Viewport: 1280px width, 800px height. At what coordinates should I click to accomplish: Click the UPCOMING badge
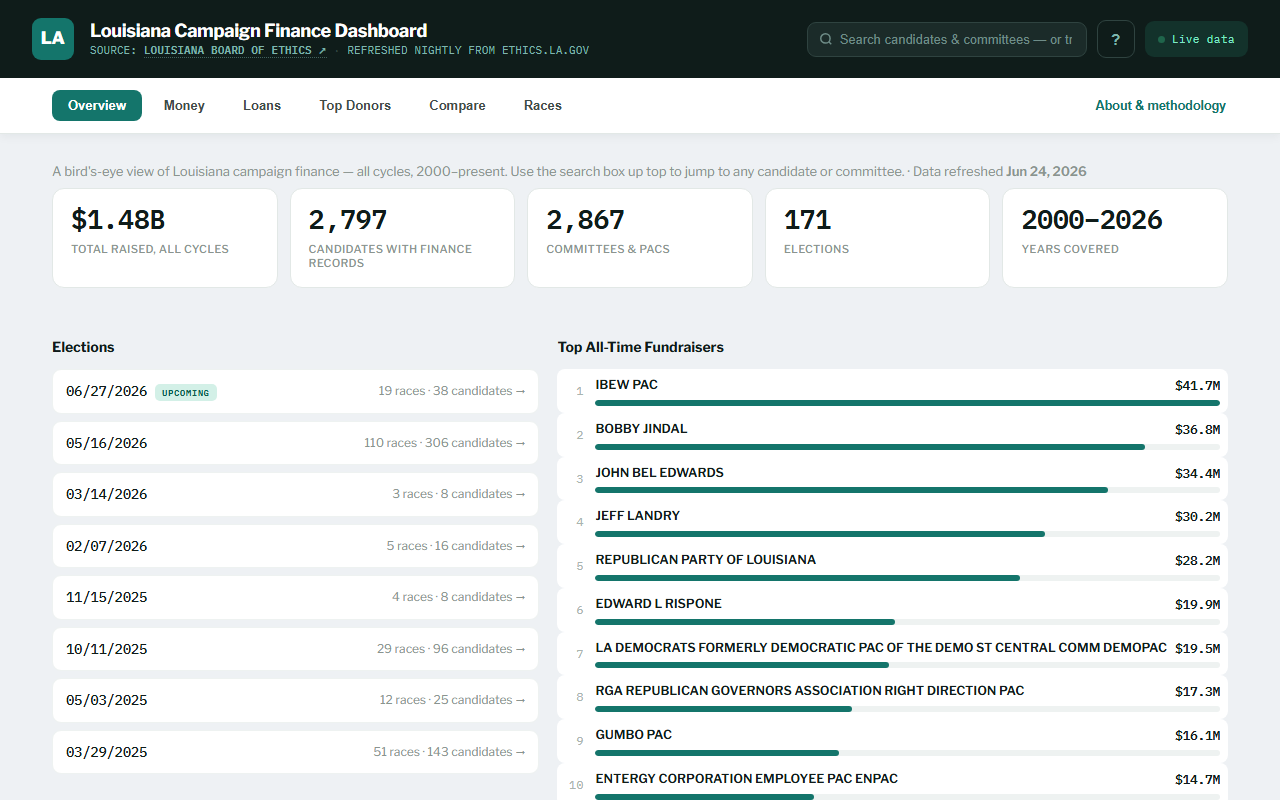[x=186, y=392]
